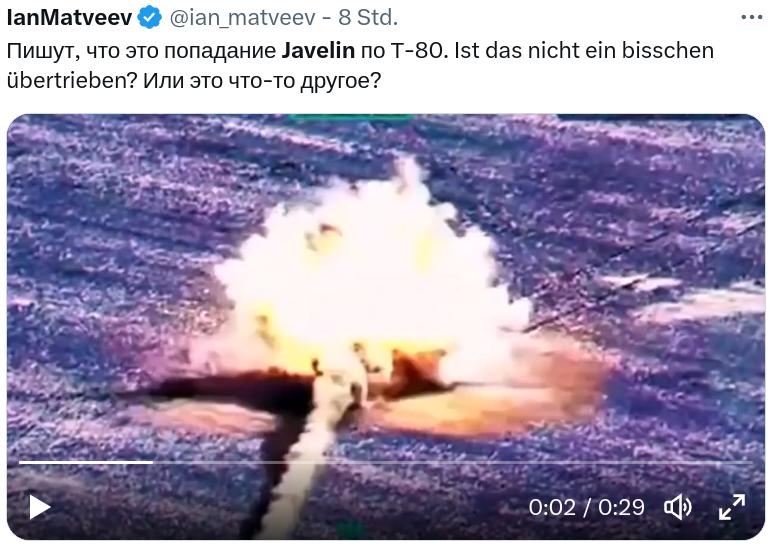This screenshot has height=547, width=775.
Task: Mute the video via the speaker icon
Action: 678,507
